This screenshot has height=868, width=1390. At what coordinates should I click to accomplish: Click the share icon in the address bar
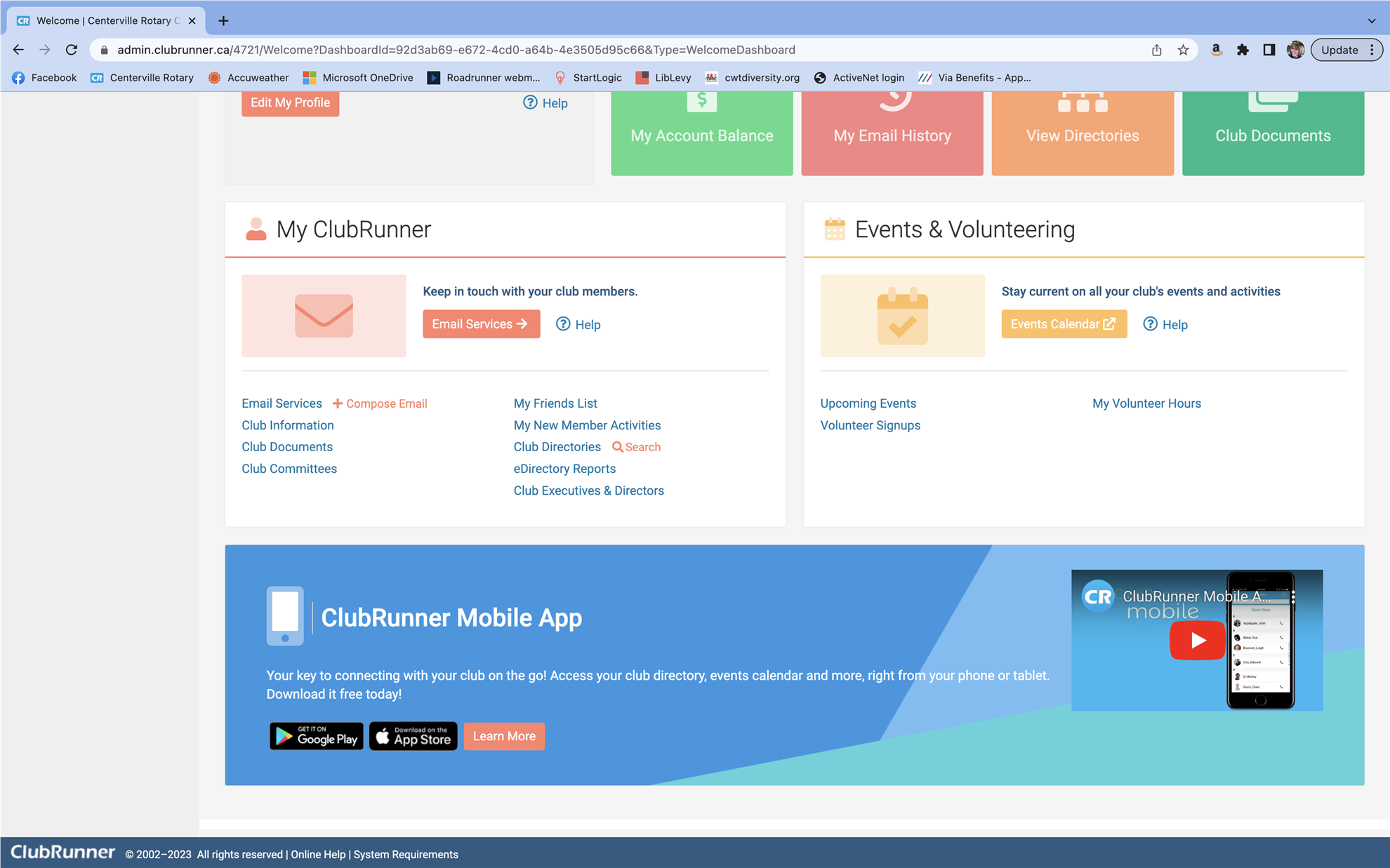pyautogui.click(x=1156, y=50)
